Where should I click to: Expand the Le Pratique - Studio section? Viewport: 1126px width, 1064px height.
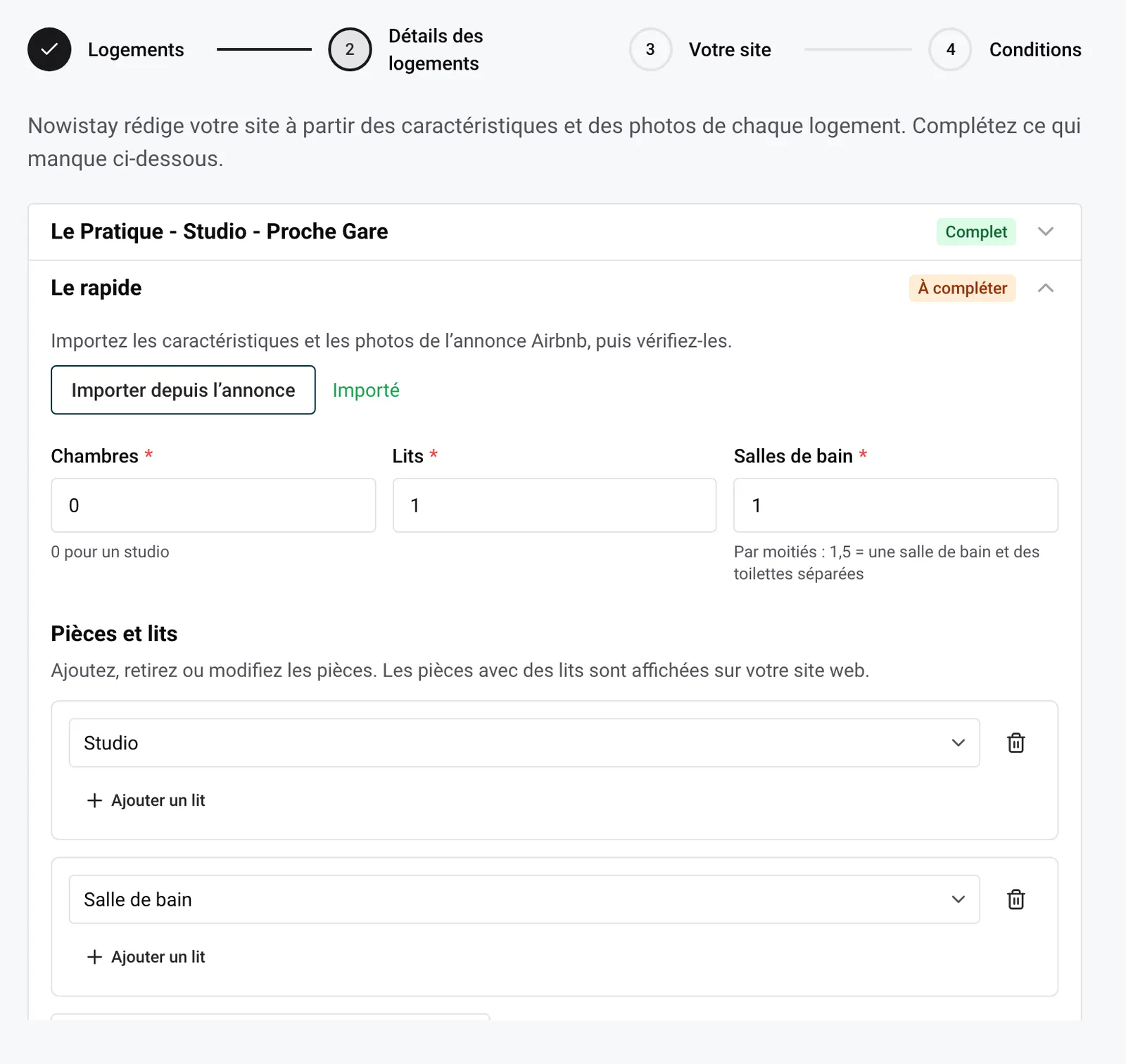1046,232
